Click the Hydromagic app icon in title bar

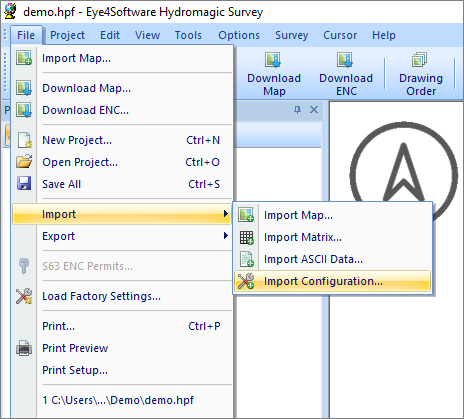10,11
